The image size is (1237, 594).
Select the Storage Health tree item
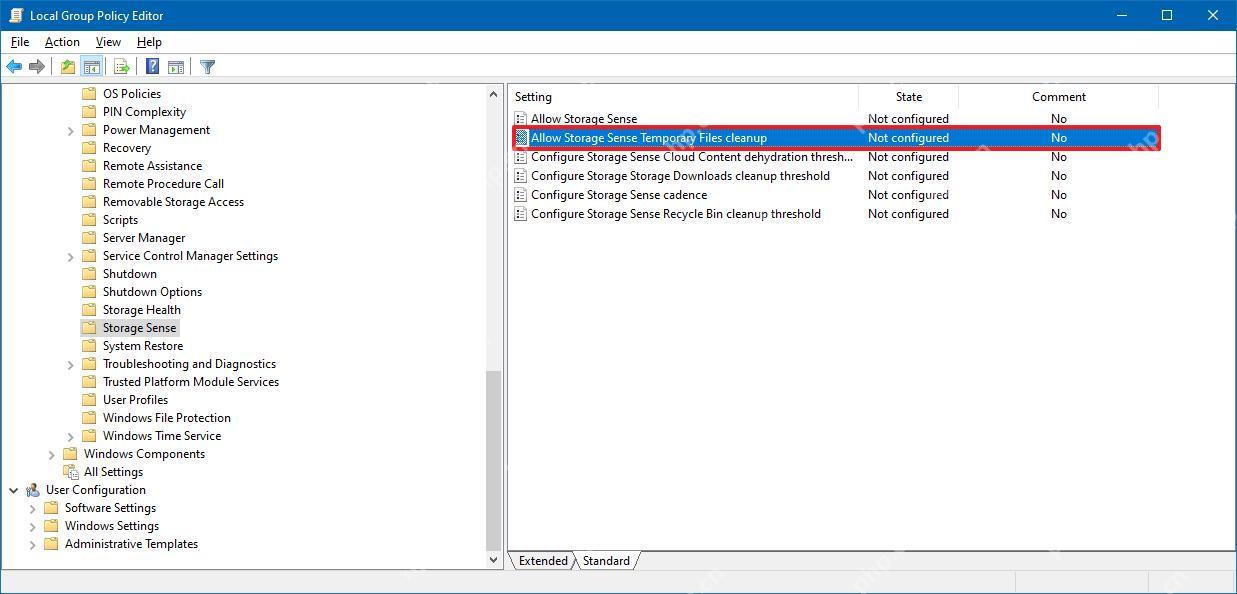coord(141,310)
